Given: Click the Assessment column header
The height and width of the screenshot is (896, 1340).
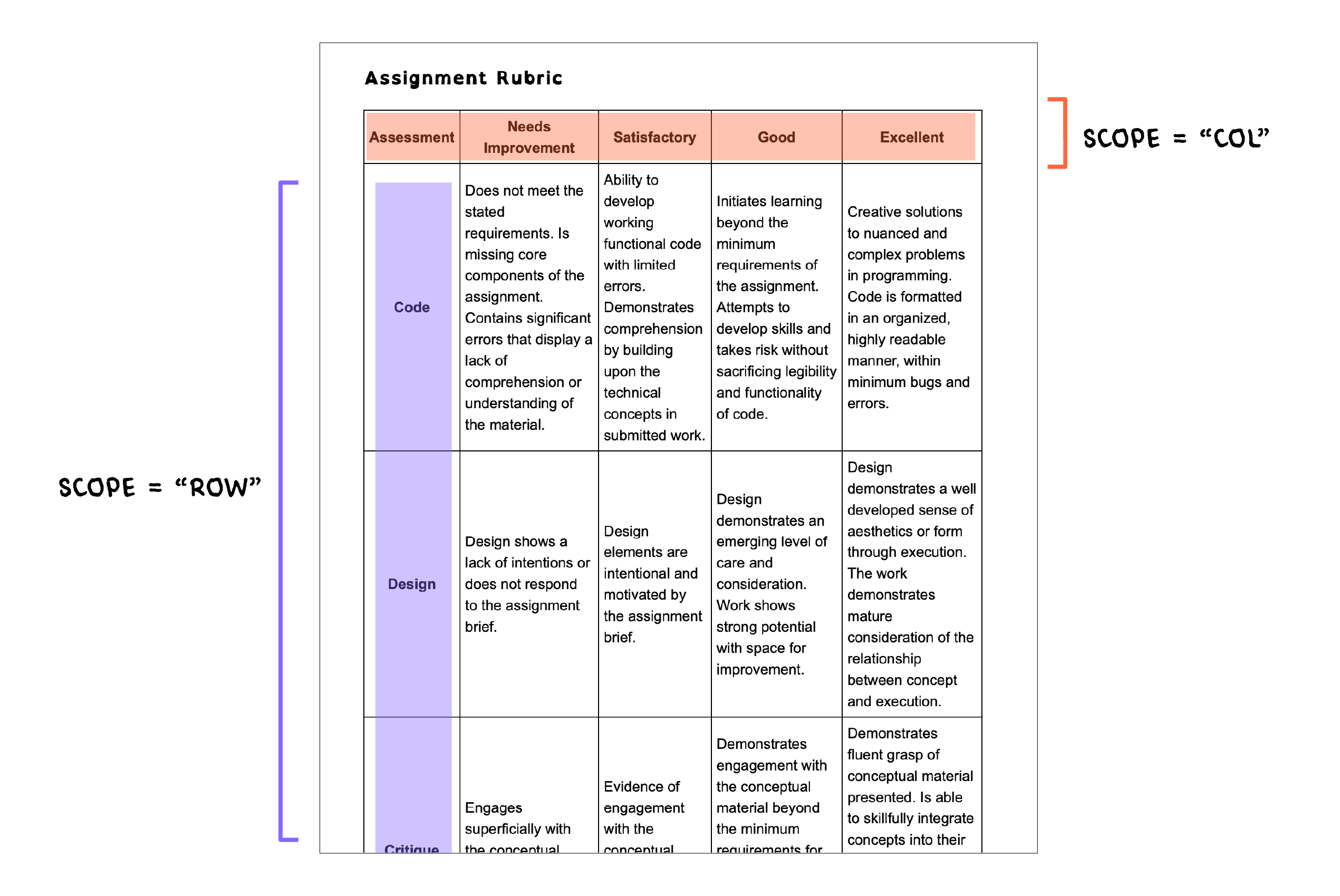Looking at the screenshot, I should click(408, 137).
